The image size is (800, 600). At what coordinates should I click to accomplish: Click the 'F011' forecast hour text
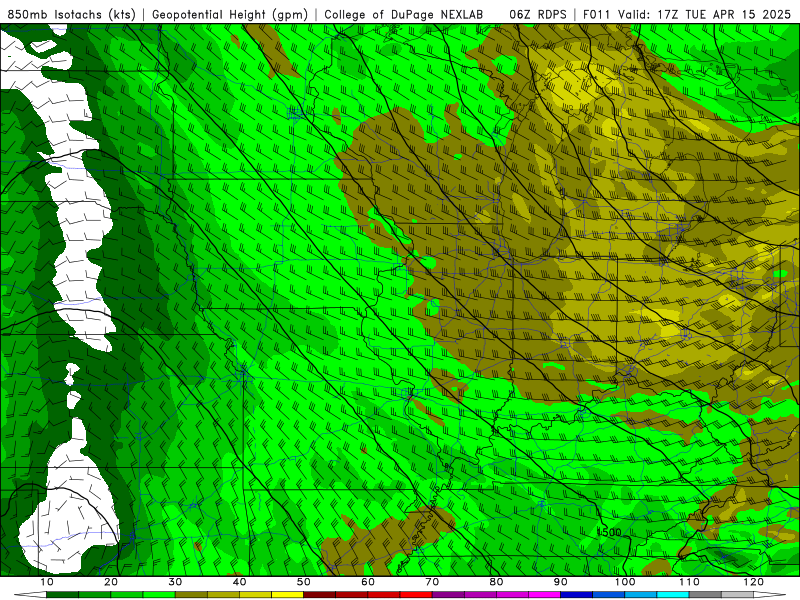(x=597, y=14)
